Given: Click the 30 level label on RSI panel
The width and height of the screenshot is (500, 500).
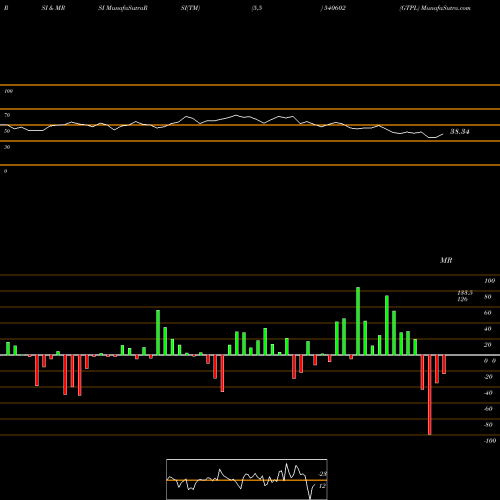Looking at the screenshot, I should pos(7,147).
